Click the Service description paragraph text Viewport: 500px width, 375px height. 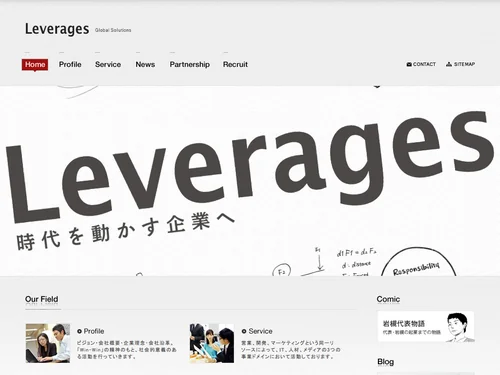click(291, 350)
